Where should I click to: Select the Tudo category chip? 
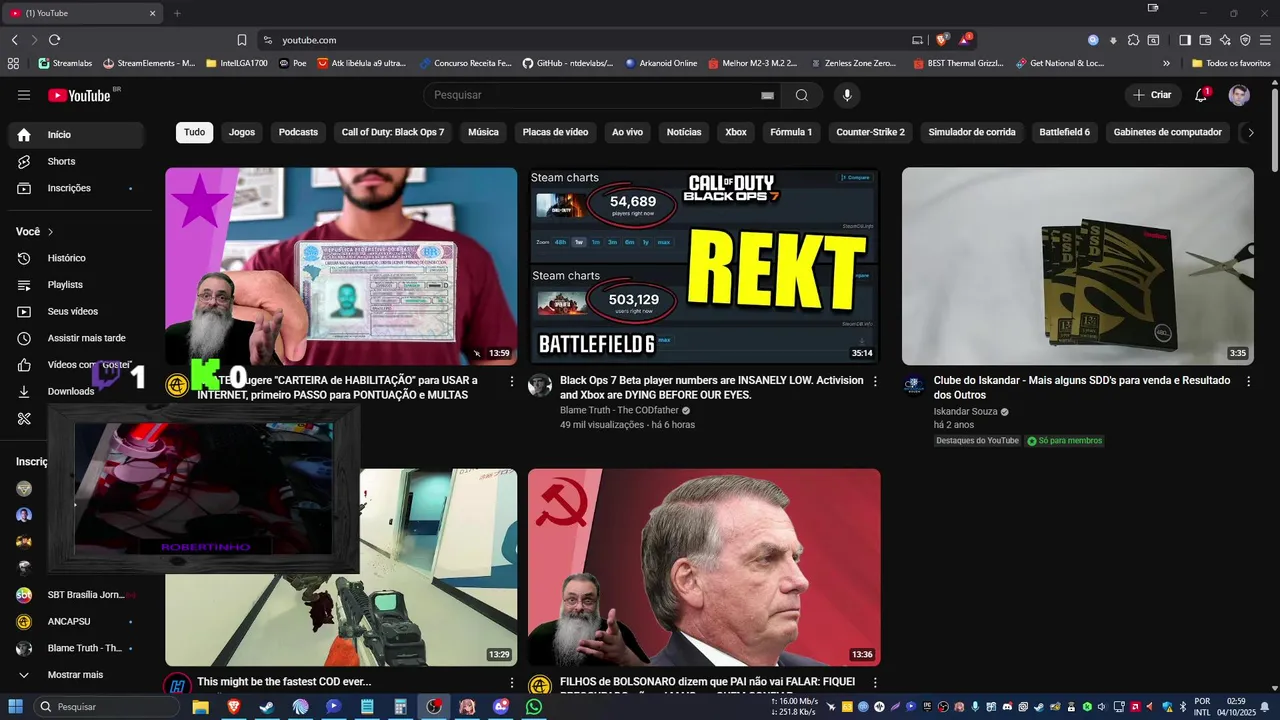pos(194,132)
